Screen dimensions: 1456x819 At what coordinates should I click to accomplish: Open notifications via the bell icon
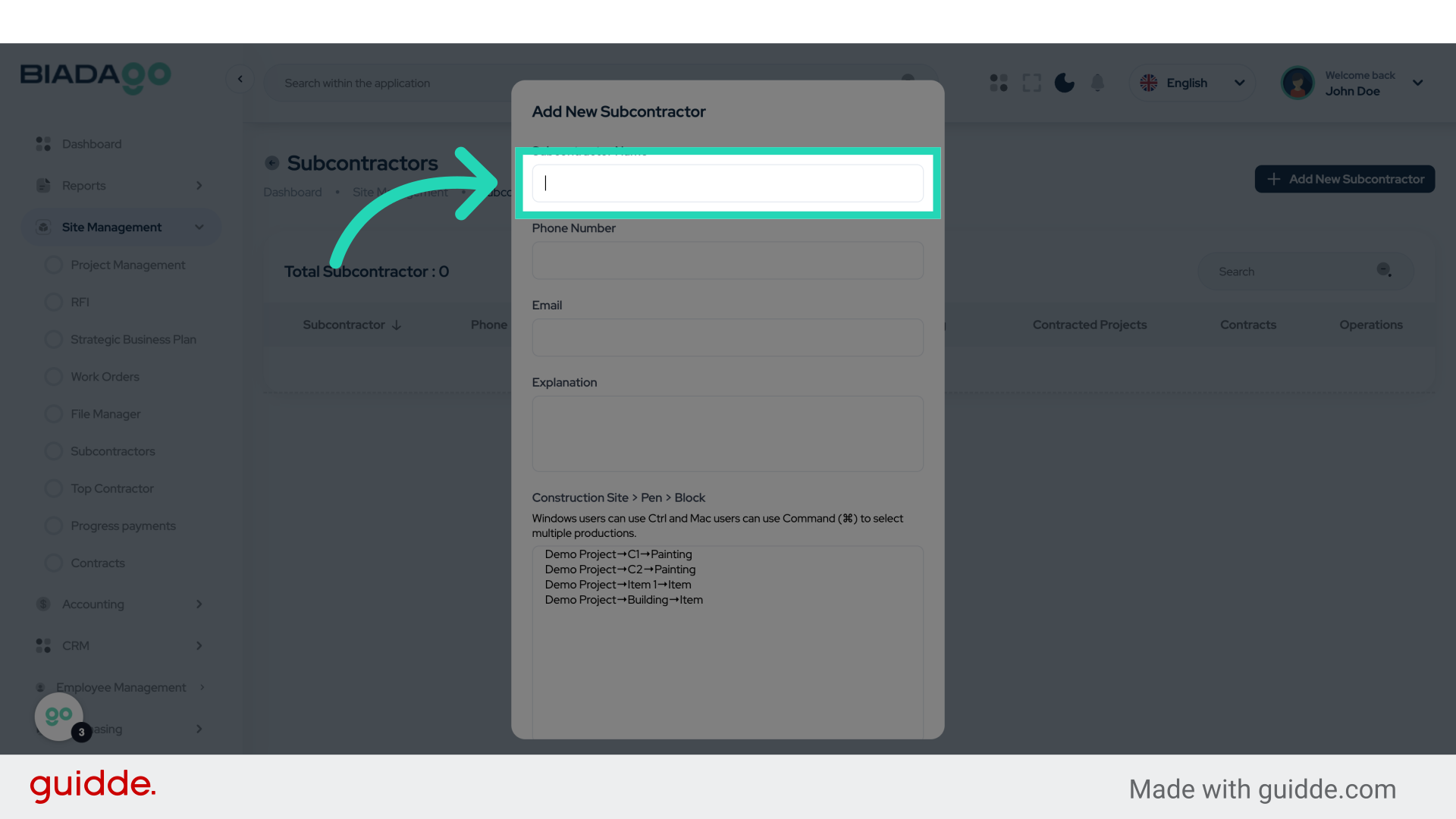pos(1097,83)
